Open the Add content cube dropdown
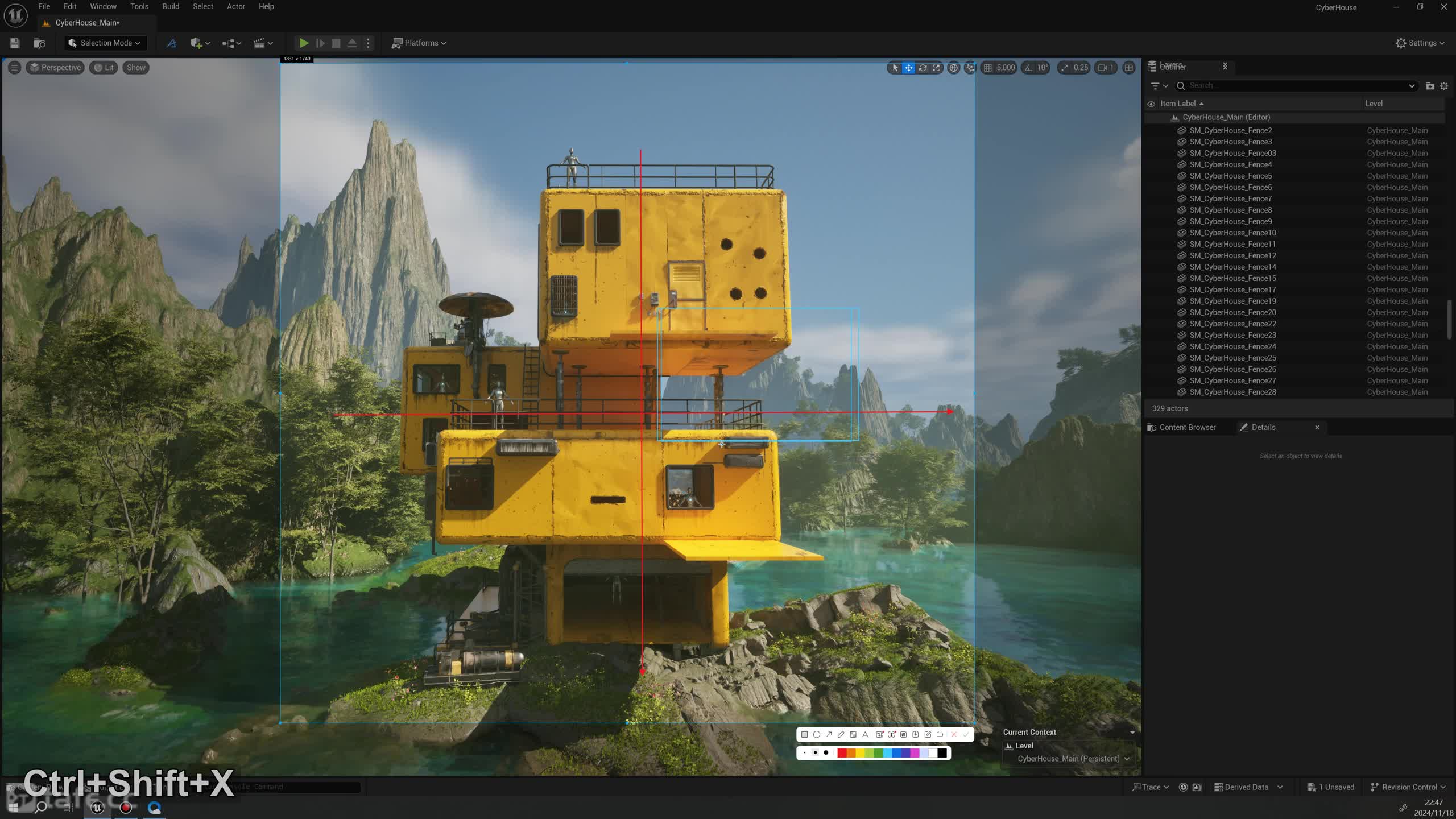The height and width of the screenshot is (819, 1456). point(200,43)
